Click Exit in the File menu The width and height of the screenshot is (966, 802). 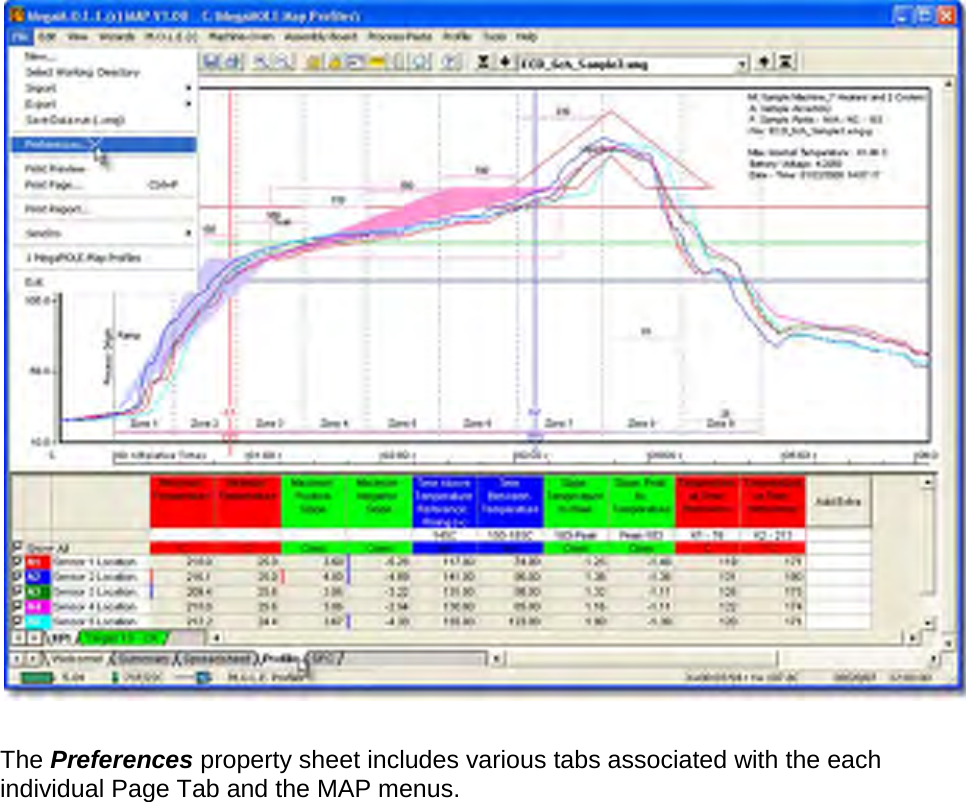coord(104,282)
